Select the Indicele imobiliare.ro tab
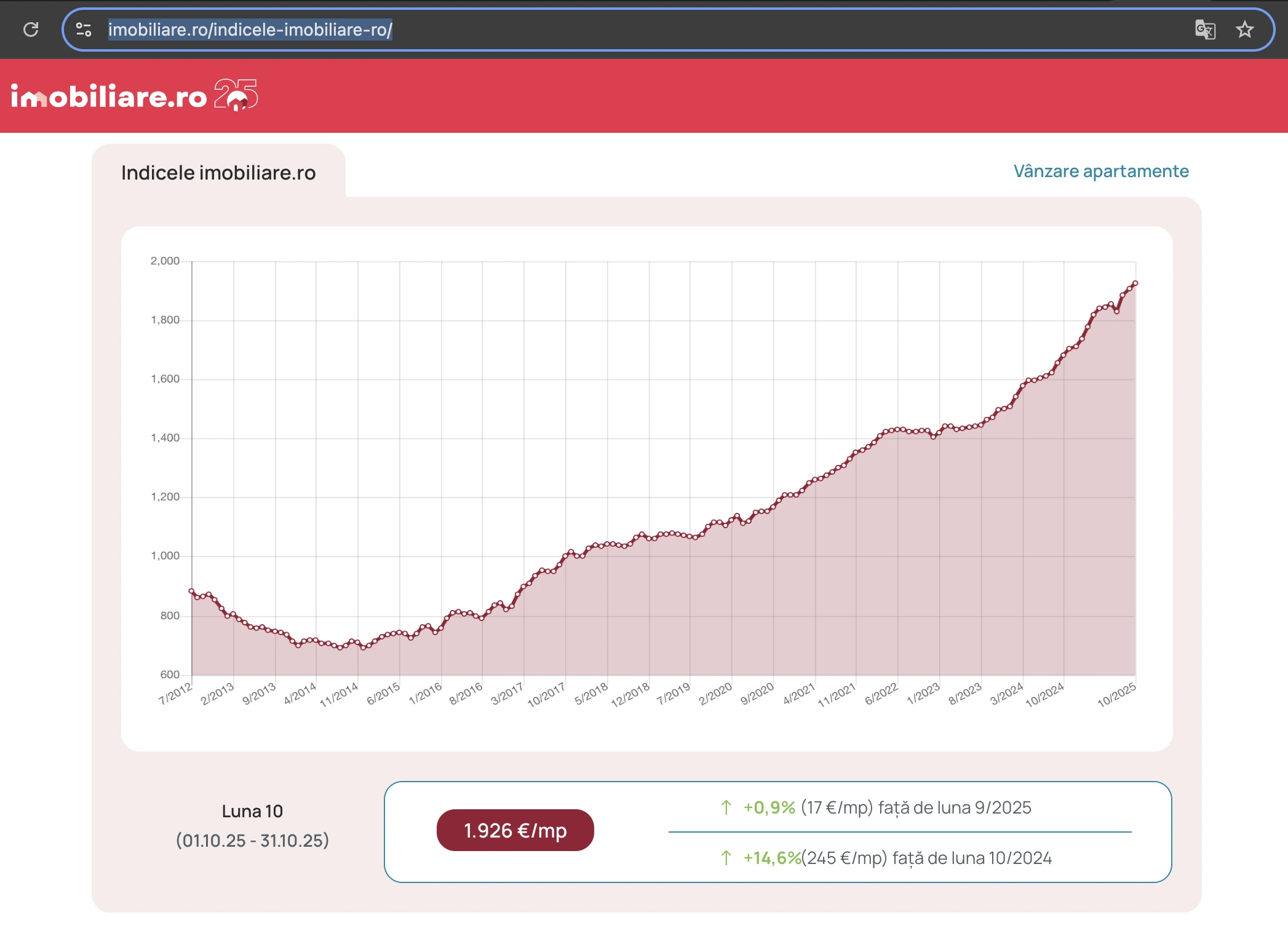This screenshot has width=1288, height=947. (218, 173)
